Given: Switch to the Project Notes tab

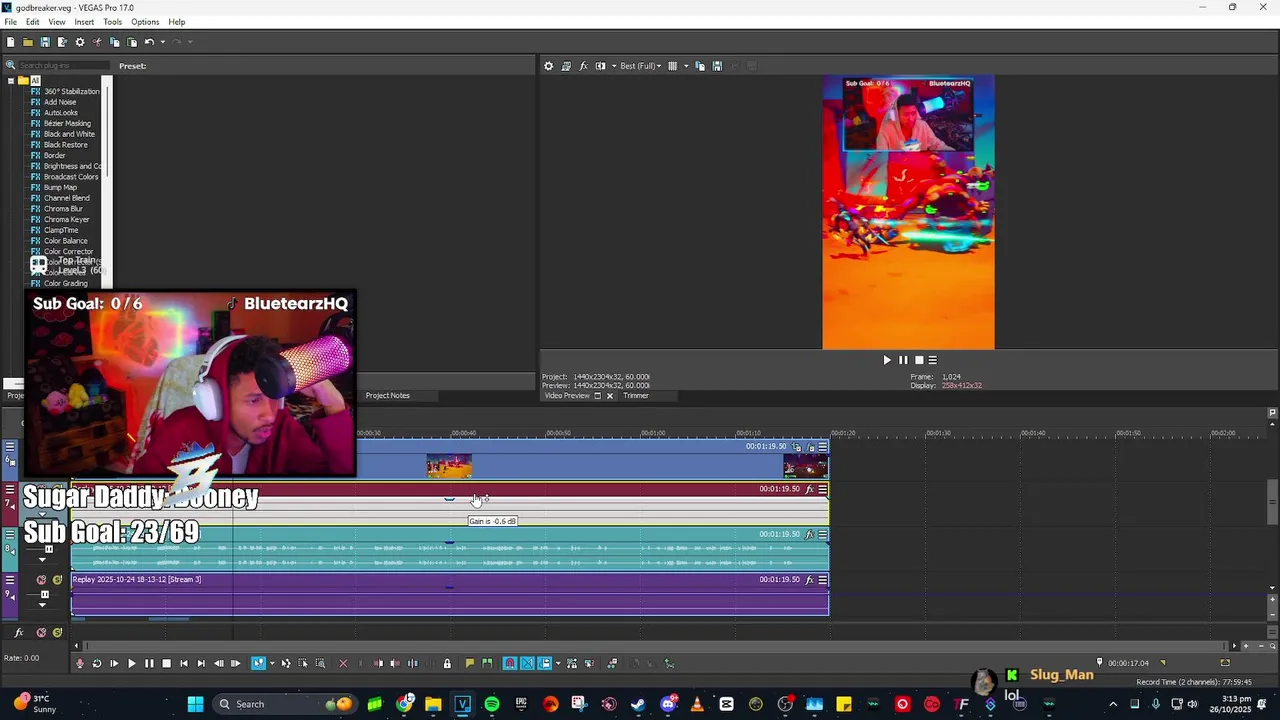Looking at the screenshot, I should [387, 396].
